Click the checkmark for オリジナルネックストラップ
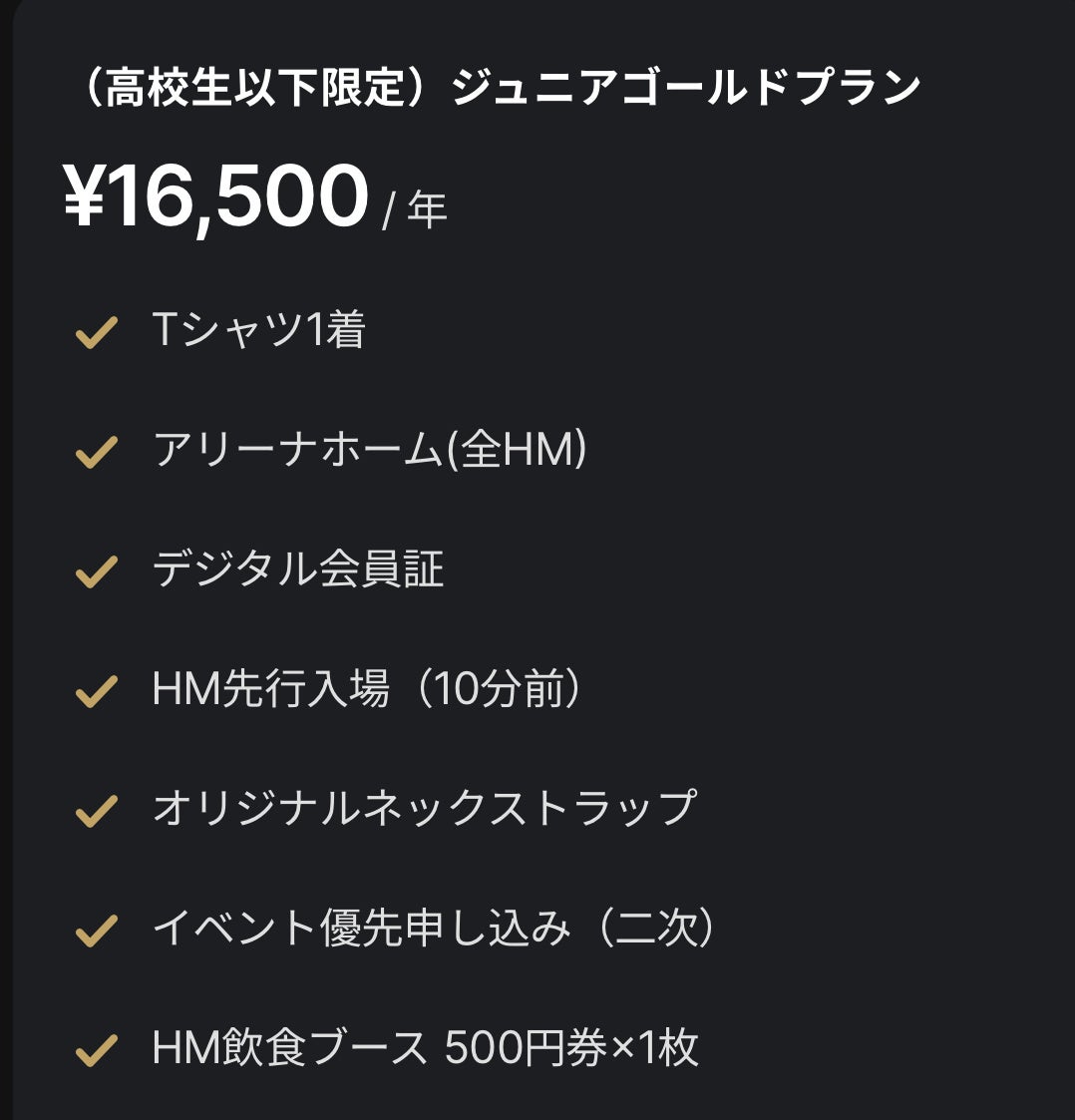 click(97, 810)
